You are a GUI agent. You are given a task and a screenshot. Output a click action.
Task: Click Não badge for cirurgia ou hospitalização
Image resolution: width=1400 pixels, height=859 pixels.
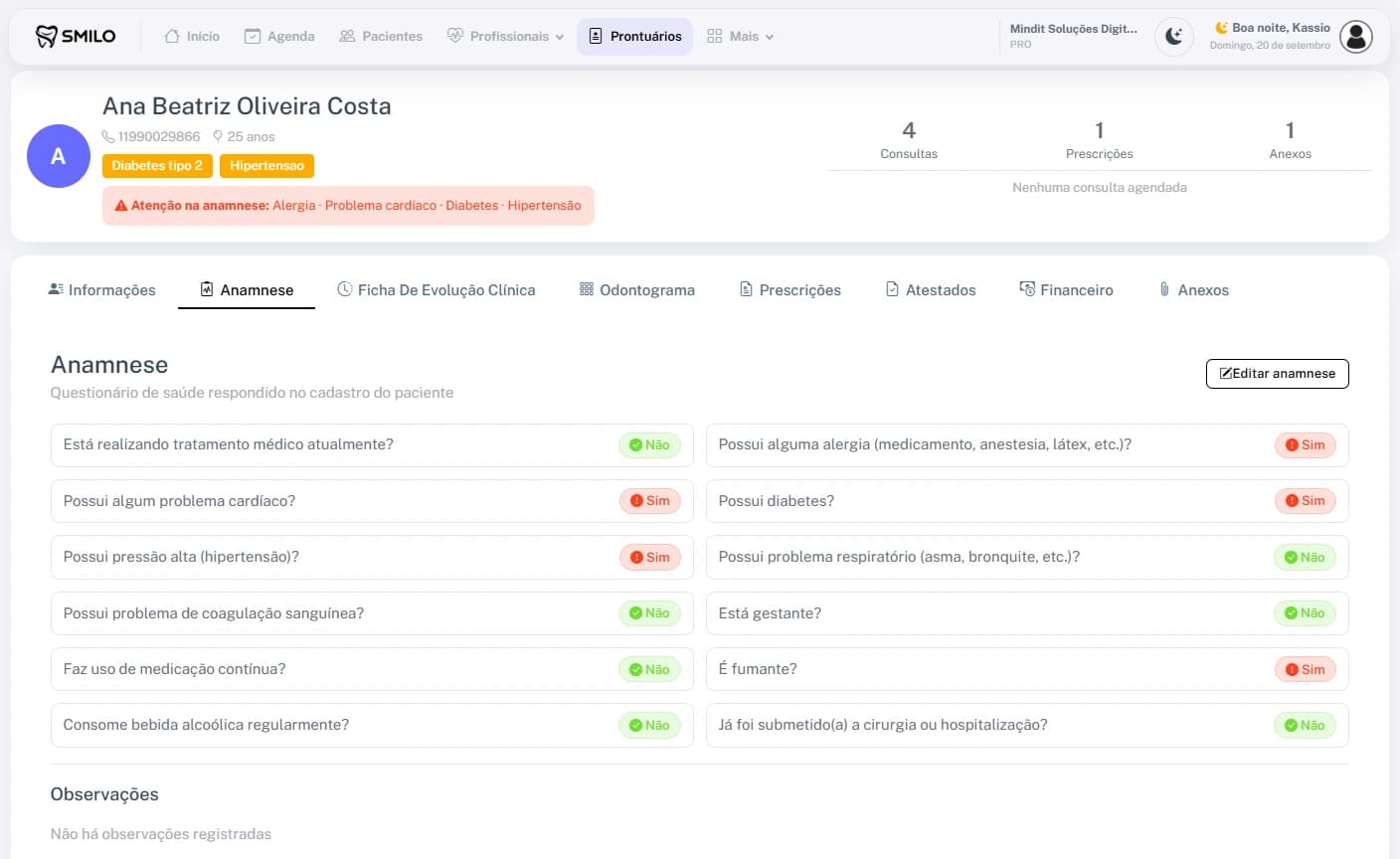pos(1305,726)
